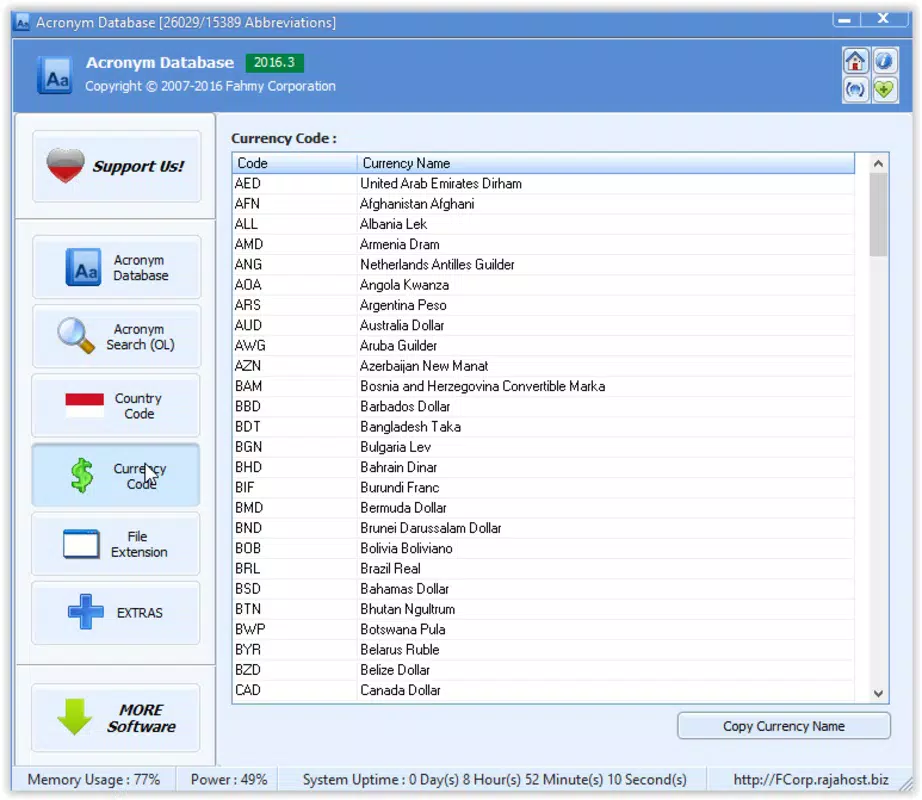922x800 pixels.
Task: Select Bosnia and Herzegovina Convertible Marka row
Action: 543,386
